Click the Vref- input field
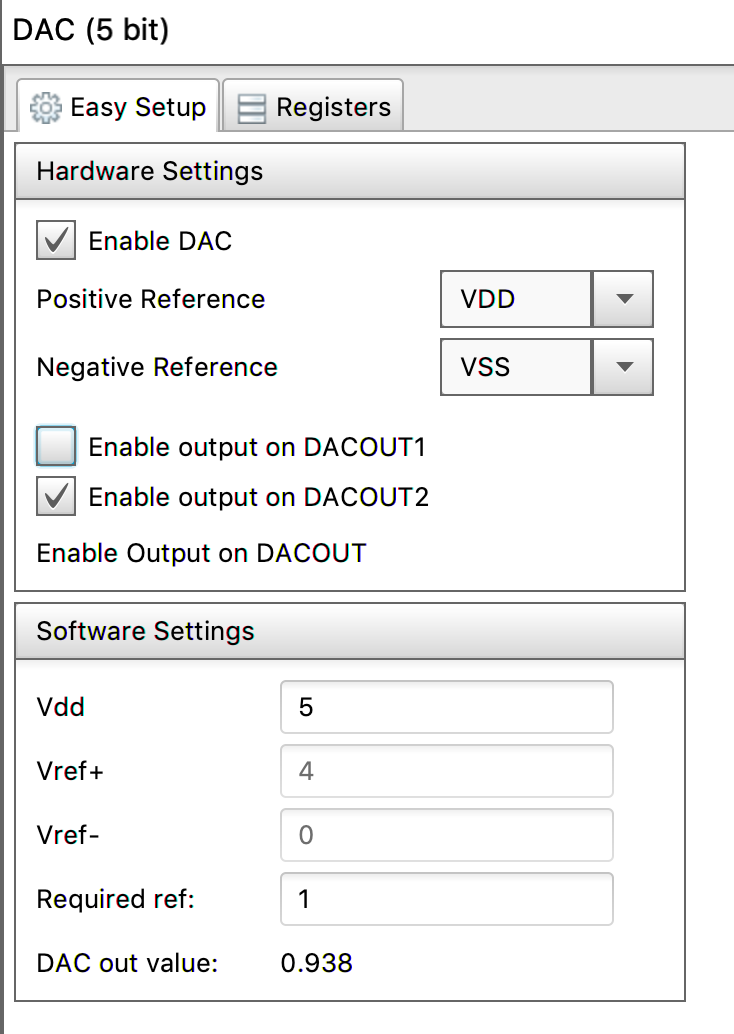This screenshot has width=734, height=1034. point(446,834)
